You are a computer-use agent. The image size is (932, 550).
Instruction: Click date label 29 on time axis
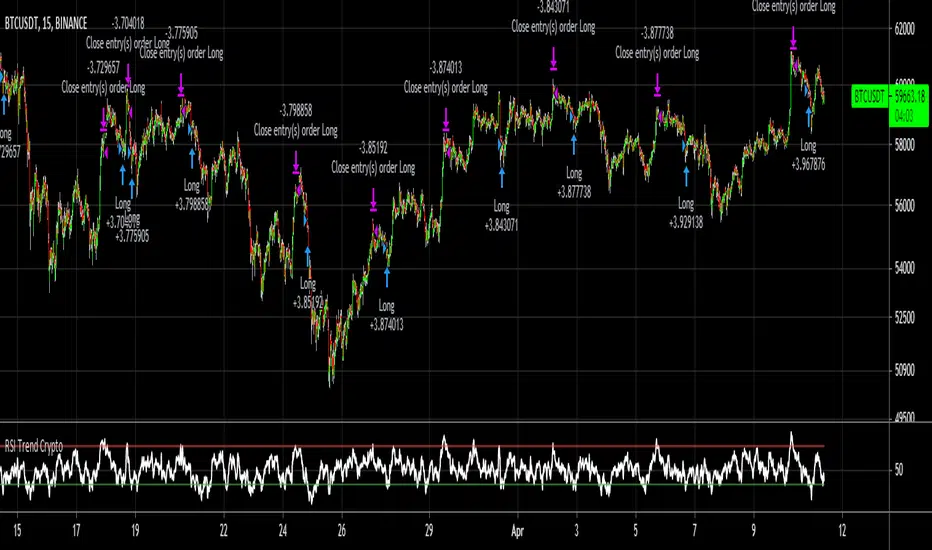(429, 530)
